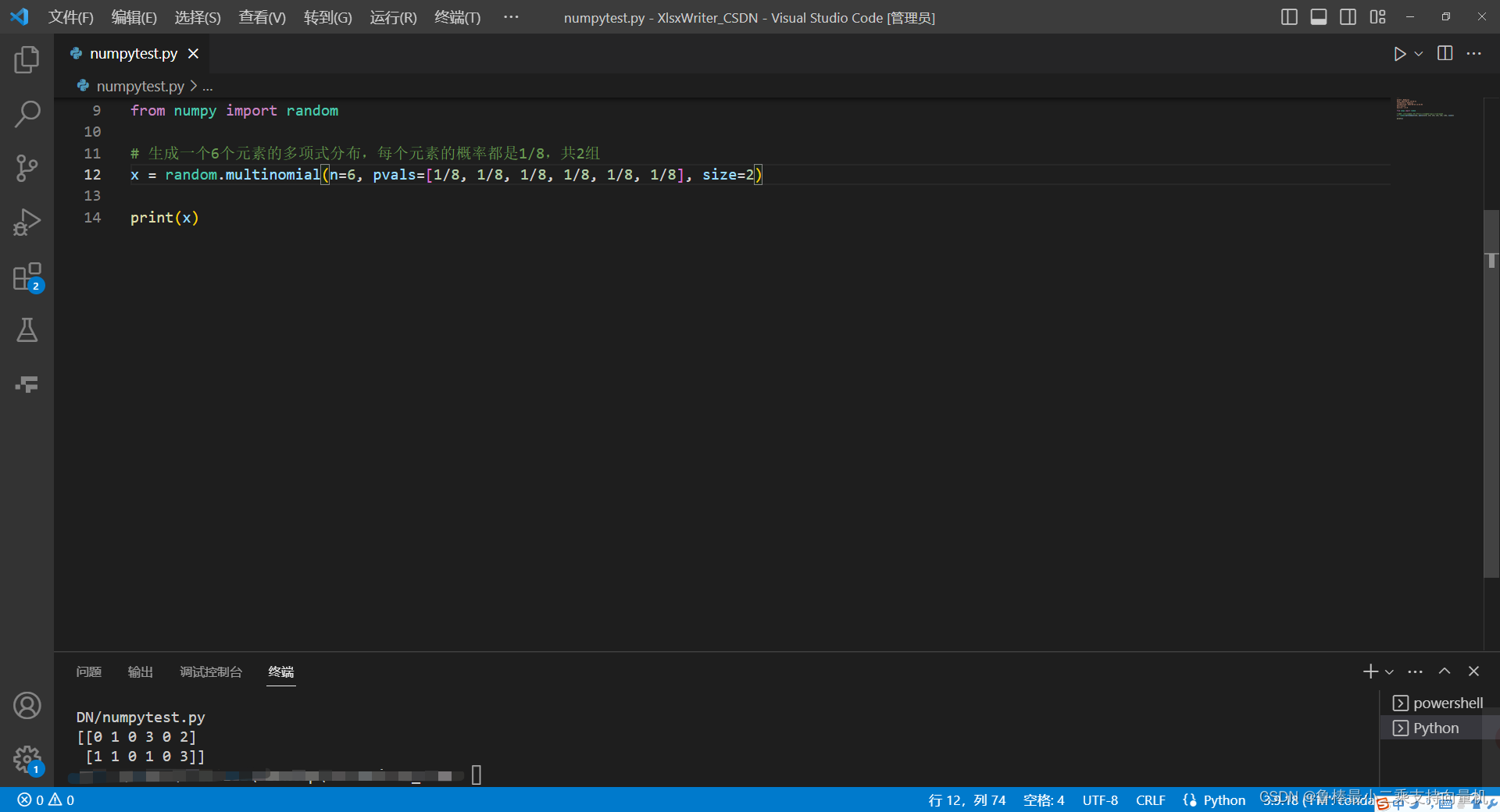Switch to the 输出 panel tab
Viewport: 1500px width, 812px height.
tap(141, 671)
